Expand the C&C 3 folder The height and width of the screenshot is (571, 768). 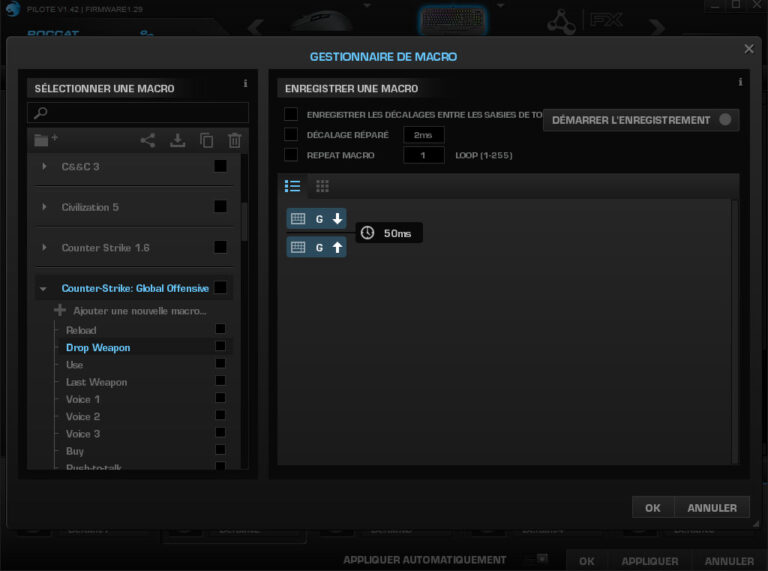pos(44,167)
